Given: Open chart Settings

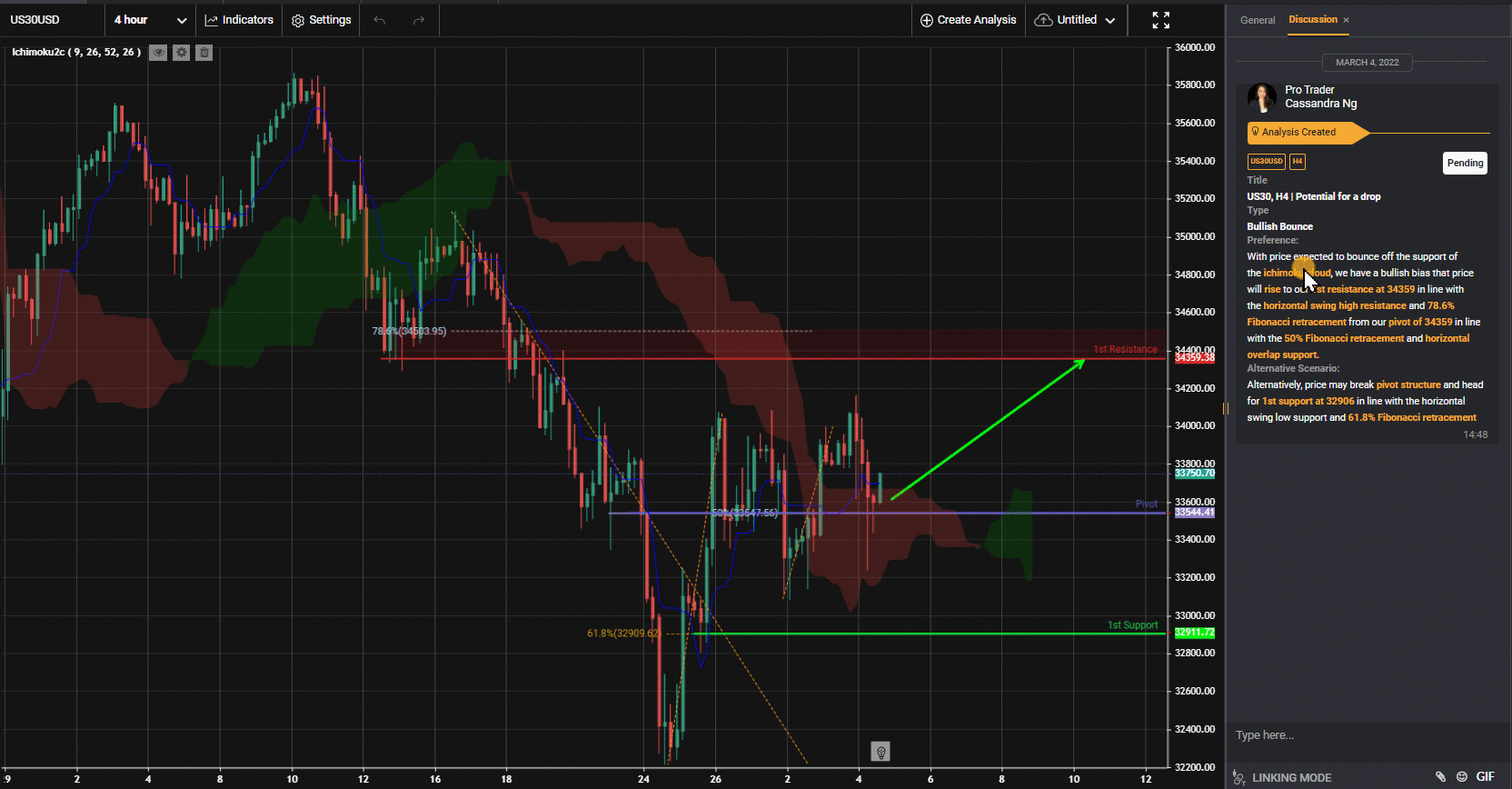Looking at the screenshot, I should 321,20.
